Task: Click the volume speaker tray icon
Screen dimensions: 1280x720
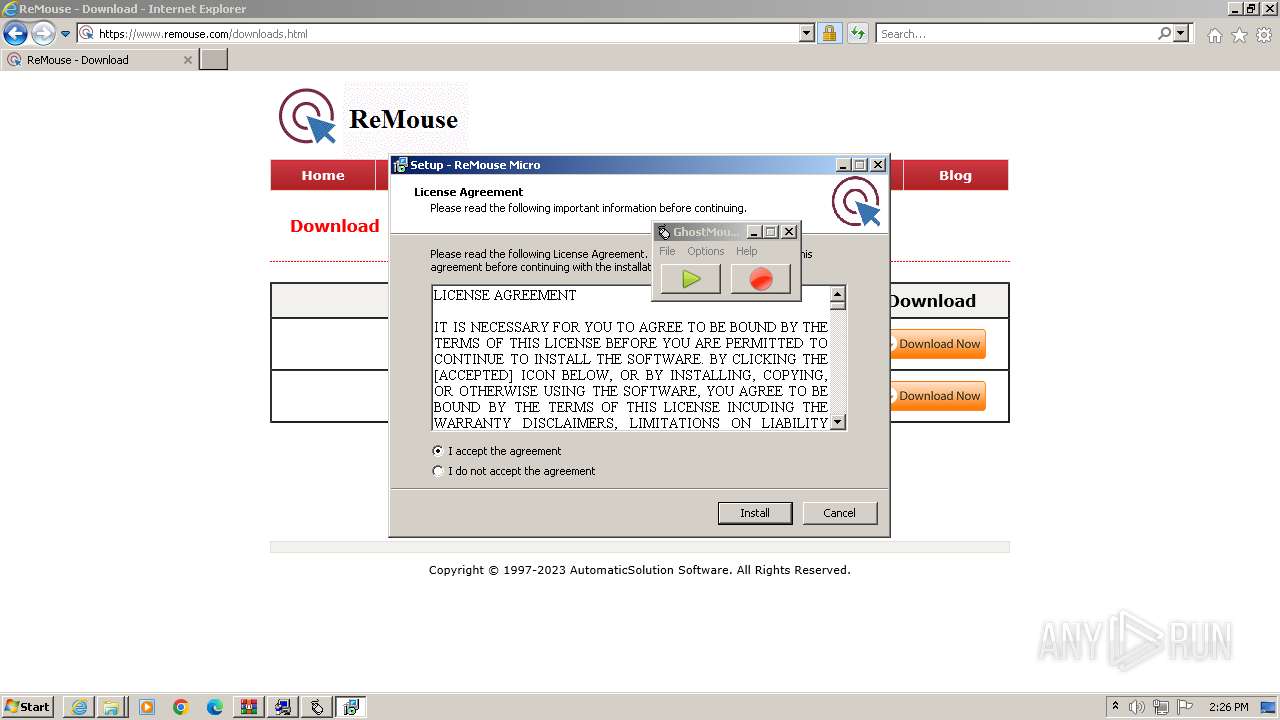Action: pos(1137,707)
